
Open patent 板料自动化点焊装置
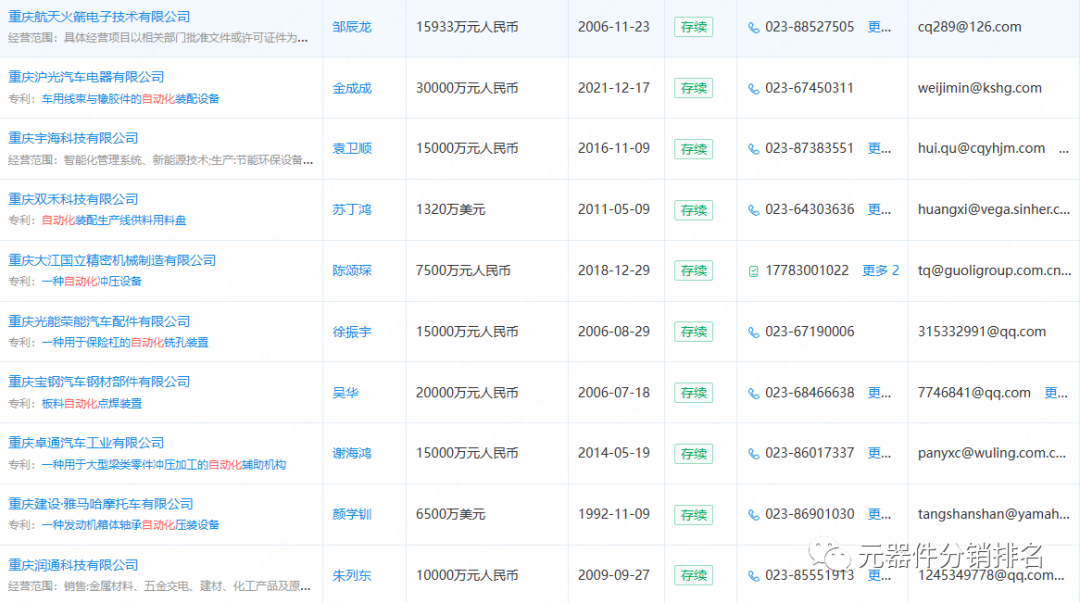[x=92, y=403]
